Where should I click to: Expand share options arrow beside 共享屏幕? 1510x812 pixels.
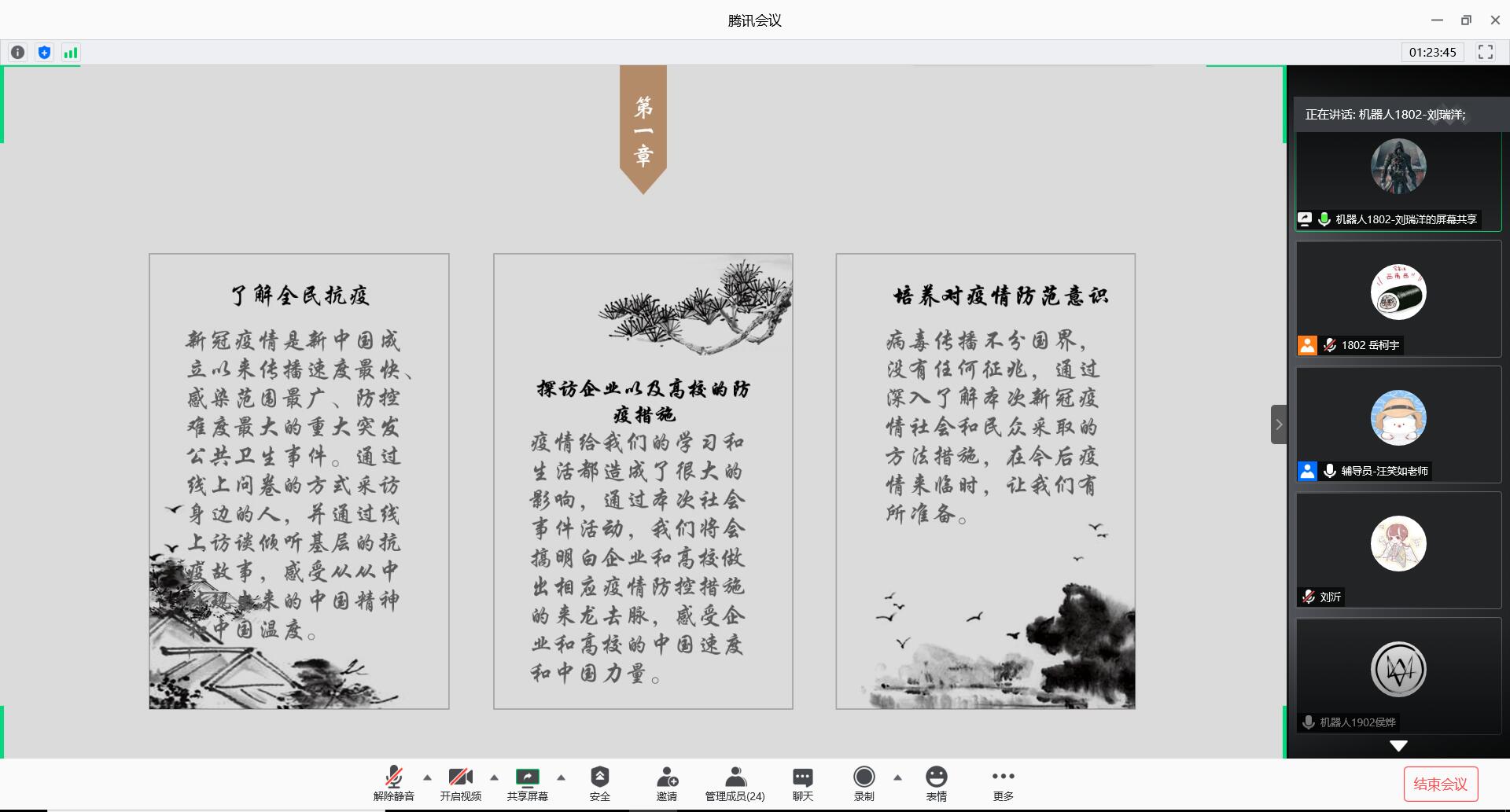click(x=561, y=777)
